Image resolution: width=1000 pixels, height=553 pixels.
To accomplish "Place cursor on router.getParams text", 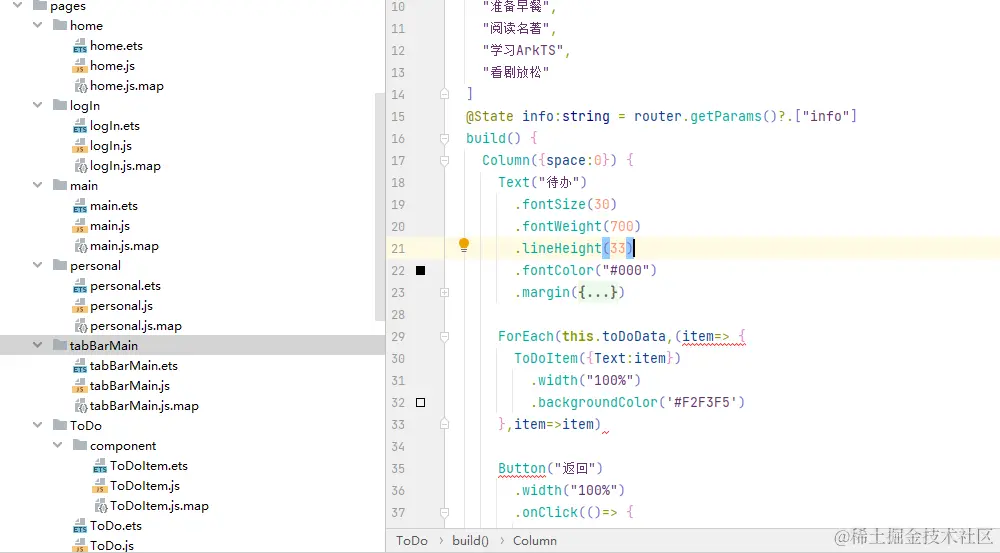I will (698, 116).
